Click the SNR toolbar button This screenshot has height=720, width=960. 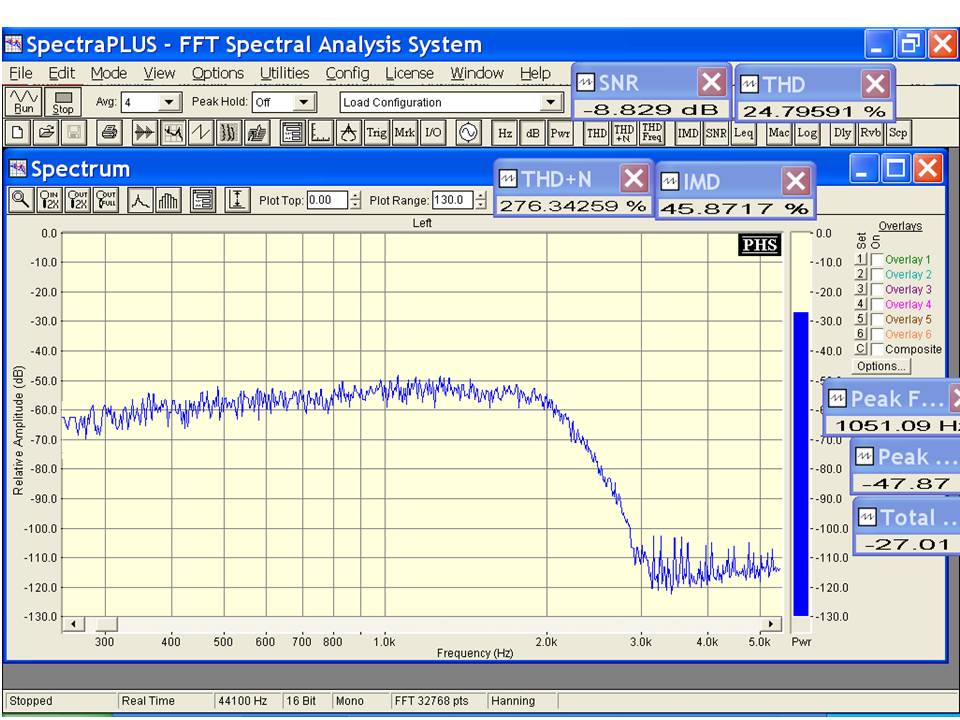(x=716, y=133)
